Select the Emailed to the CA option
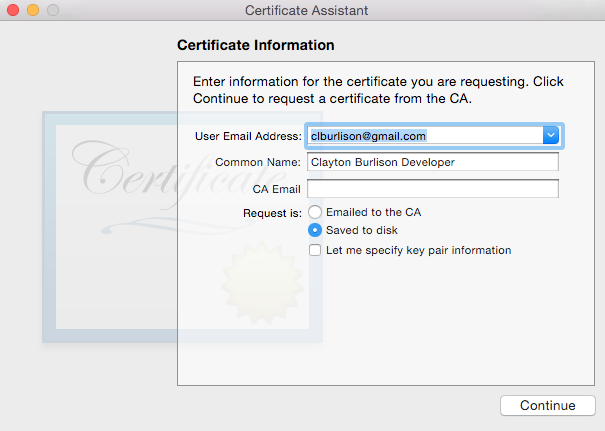This screenshot has height=431, width=605. (315, 212)
